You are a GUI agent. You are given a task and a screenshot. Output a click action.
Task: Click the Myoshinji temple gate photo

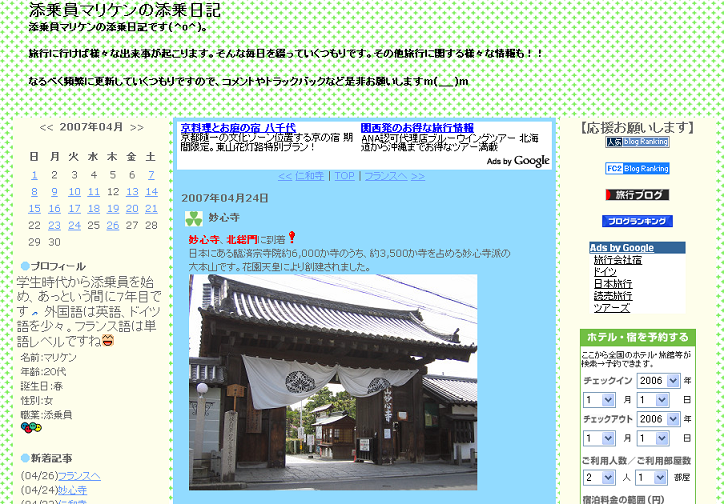click(x=333, y=382)
